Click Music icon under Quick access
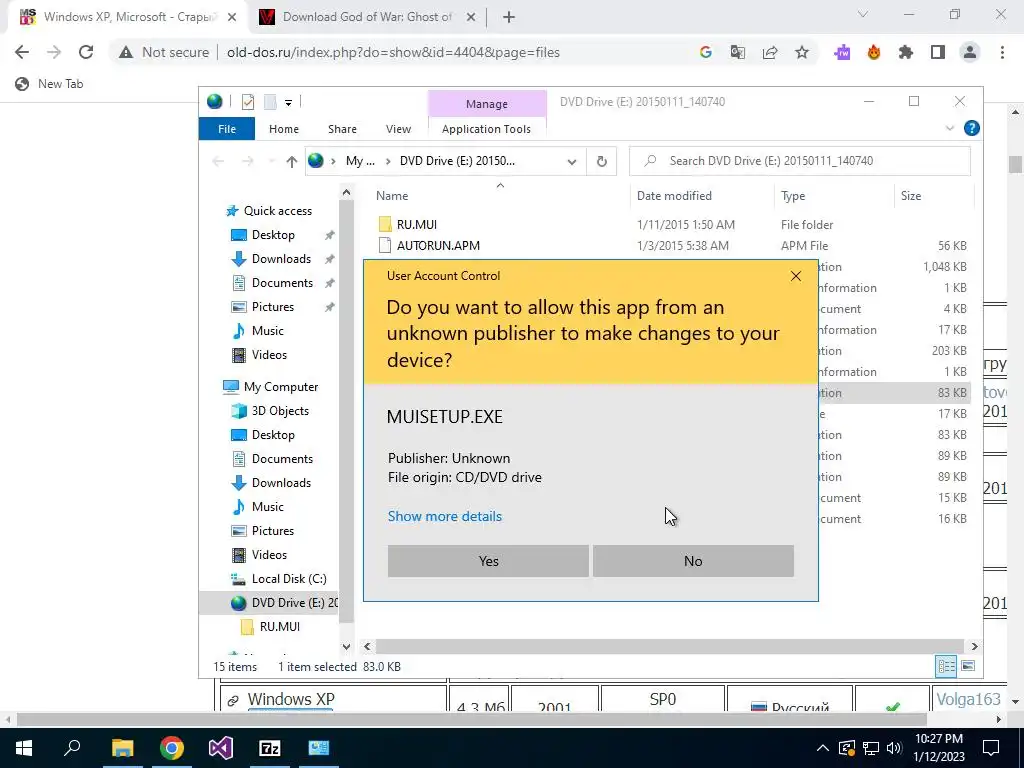 [x=239, y=330]
